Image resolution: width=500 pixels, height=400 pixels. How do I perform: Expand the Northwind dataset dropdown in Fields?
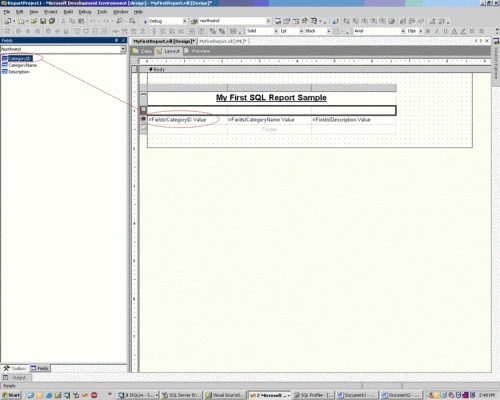click(123, 49)
